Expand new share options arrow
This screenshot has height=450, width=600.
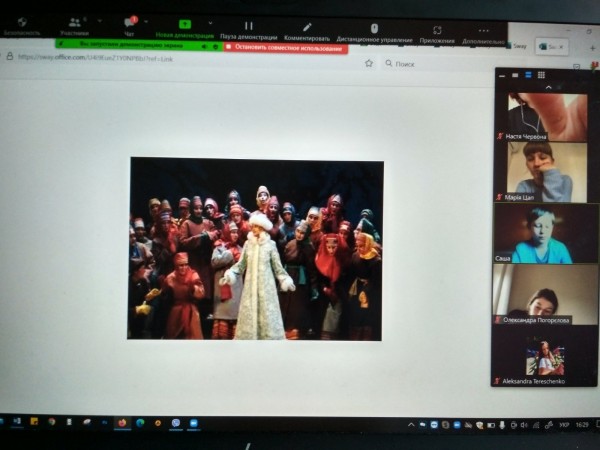(x=210, y=23)
